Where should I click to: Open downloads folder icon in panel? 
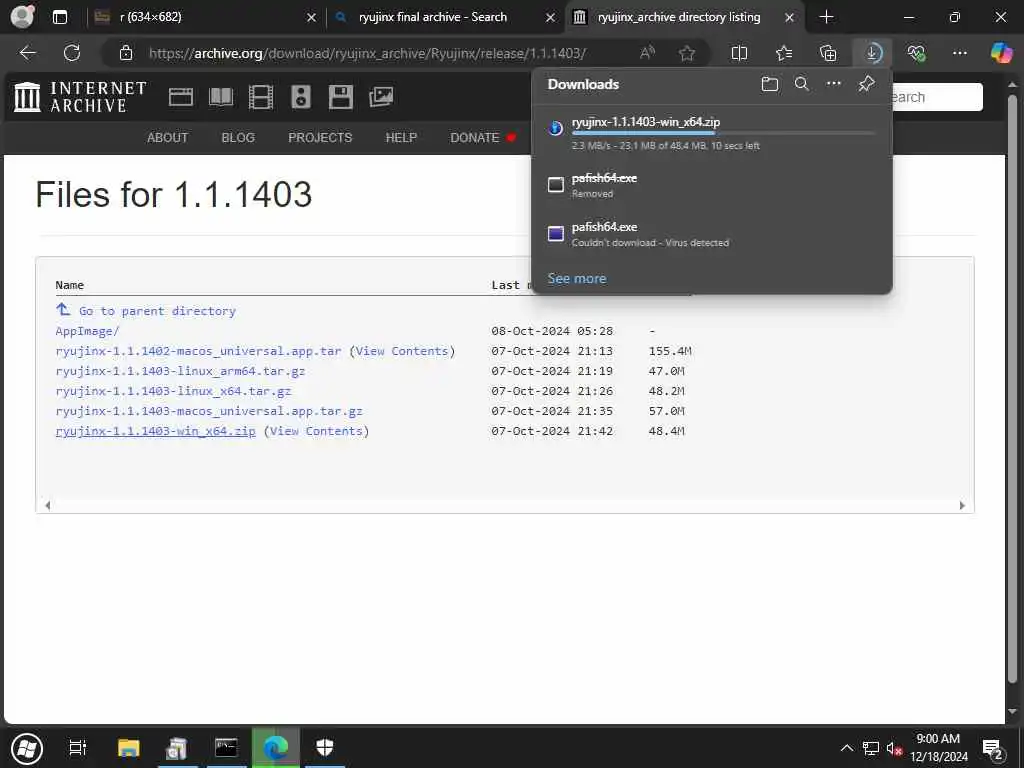770,84
